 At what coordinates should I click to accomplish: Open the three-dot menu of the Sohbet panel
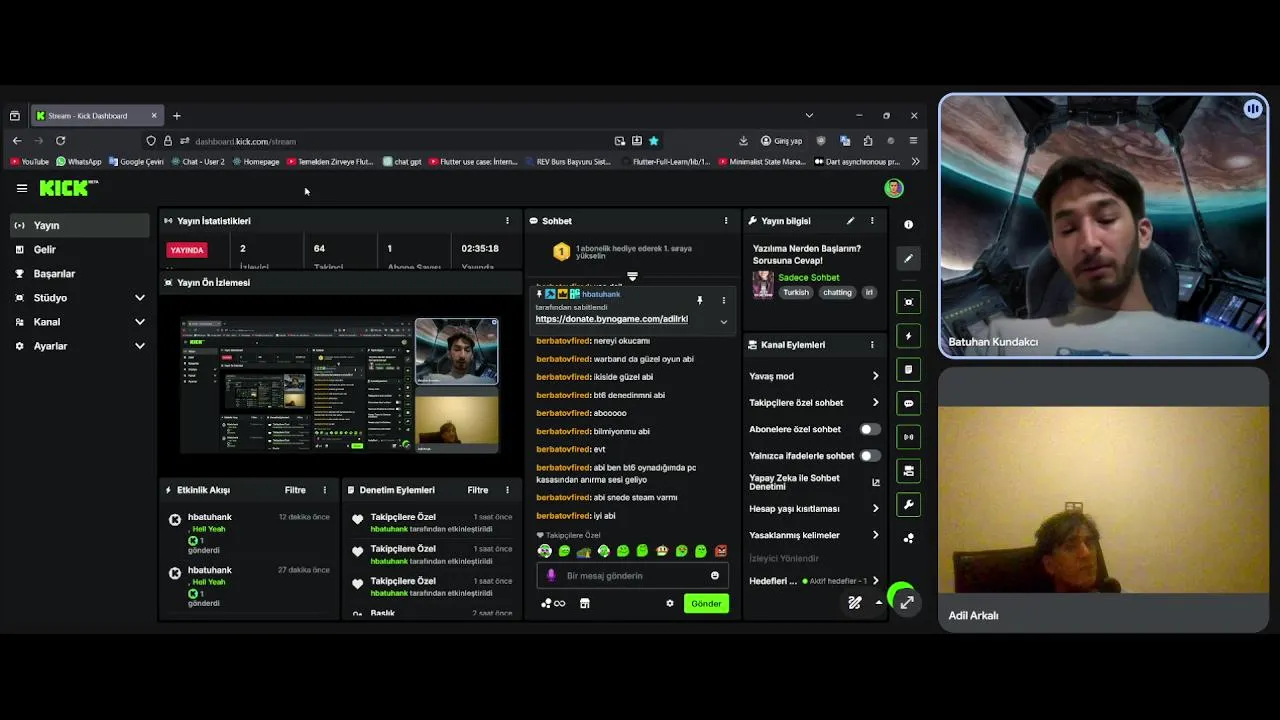[x=726, y=221]
